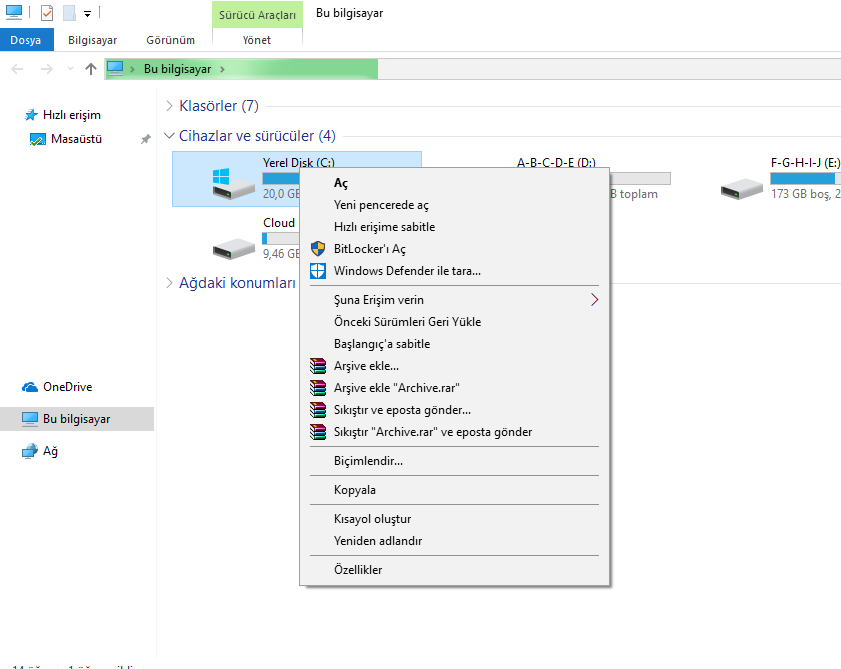Click the Windows Defender scan icon
This screenshot has height=669, width=841.
[318, 271]
